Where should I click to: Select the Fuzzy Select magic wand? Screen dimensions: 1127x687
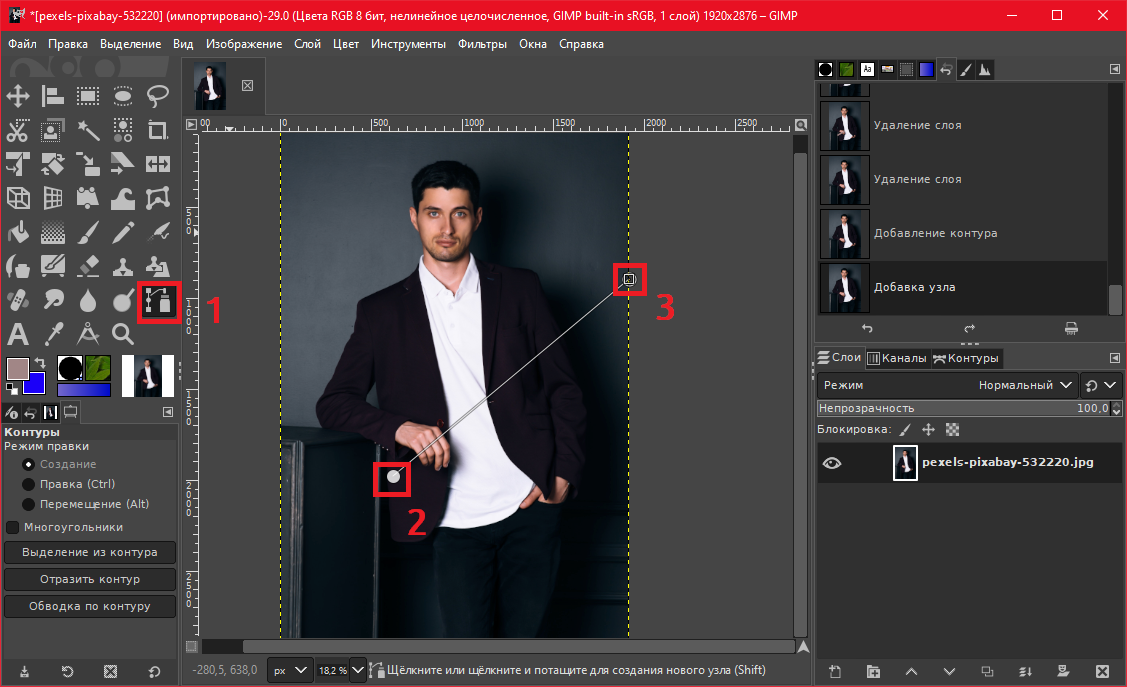coord(88,130)
